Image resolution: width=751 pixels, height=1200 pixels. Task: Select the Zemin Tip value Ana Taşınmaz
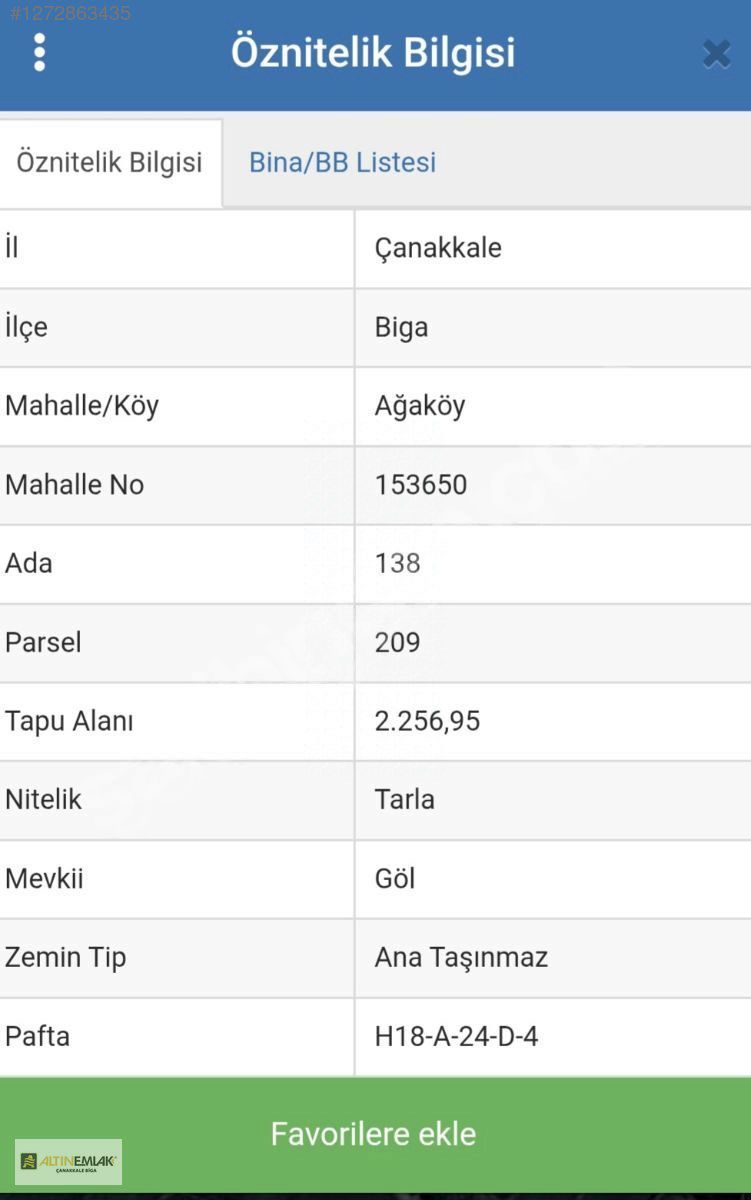click(461, 957)
